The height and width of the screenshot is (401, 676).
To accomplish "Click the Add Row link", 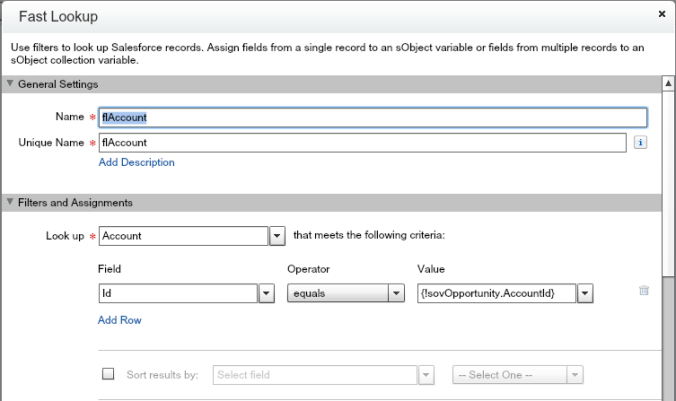I will [119, 320].
